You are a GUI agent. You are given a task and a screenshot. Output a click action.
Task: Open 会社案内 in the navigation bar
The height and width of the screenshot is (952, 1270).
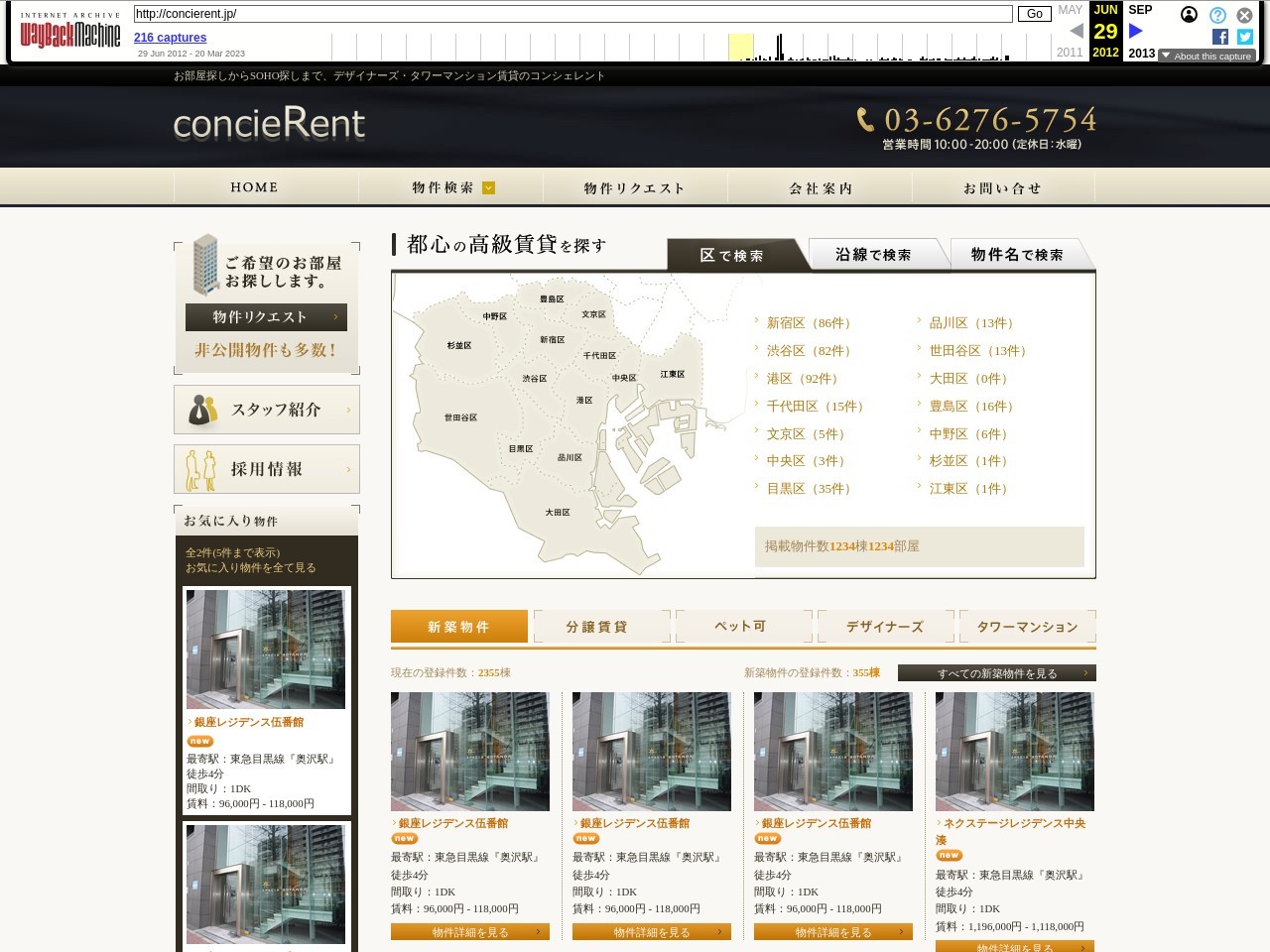(x=821, y=187)
